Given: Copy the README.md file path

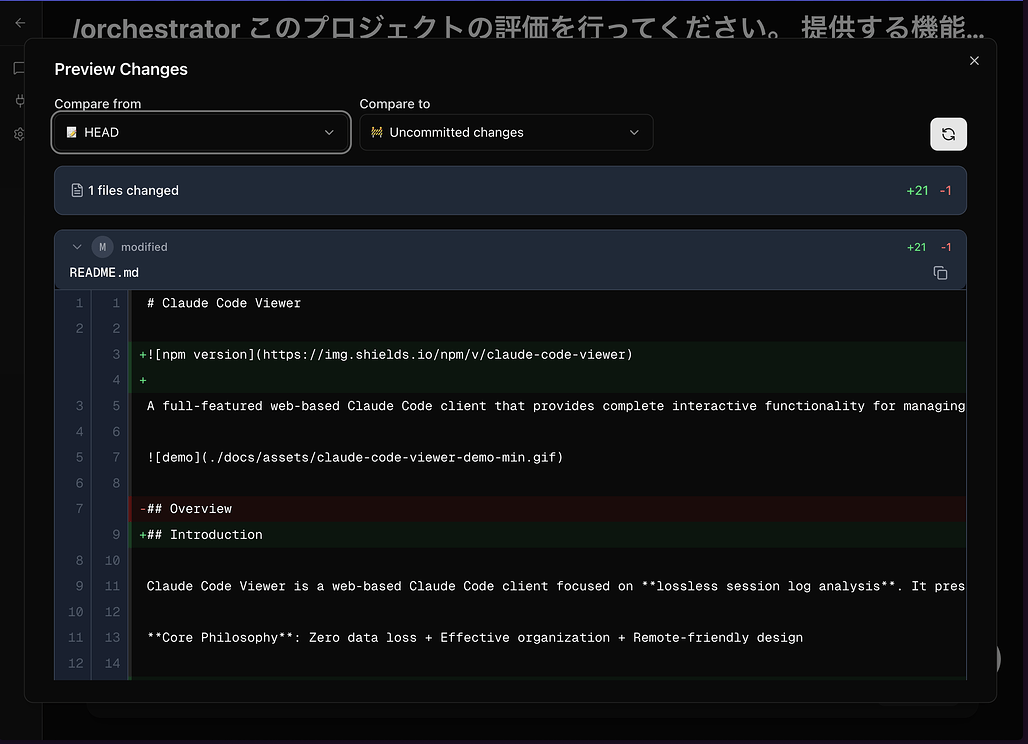Looking at the screenshot, I should [940, 273].
